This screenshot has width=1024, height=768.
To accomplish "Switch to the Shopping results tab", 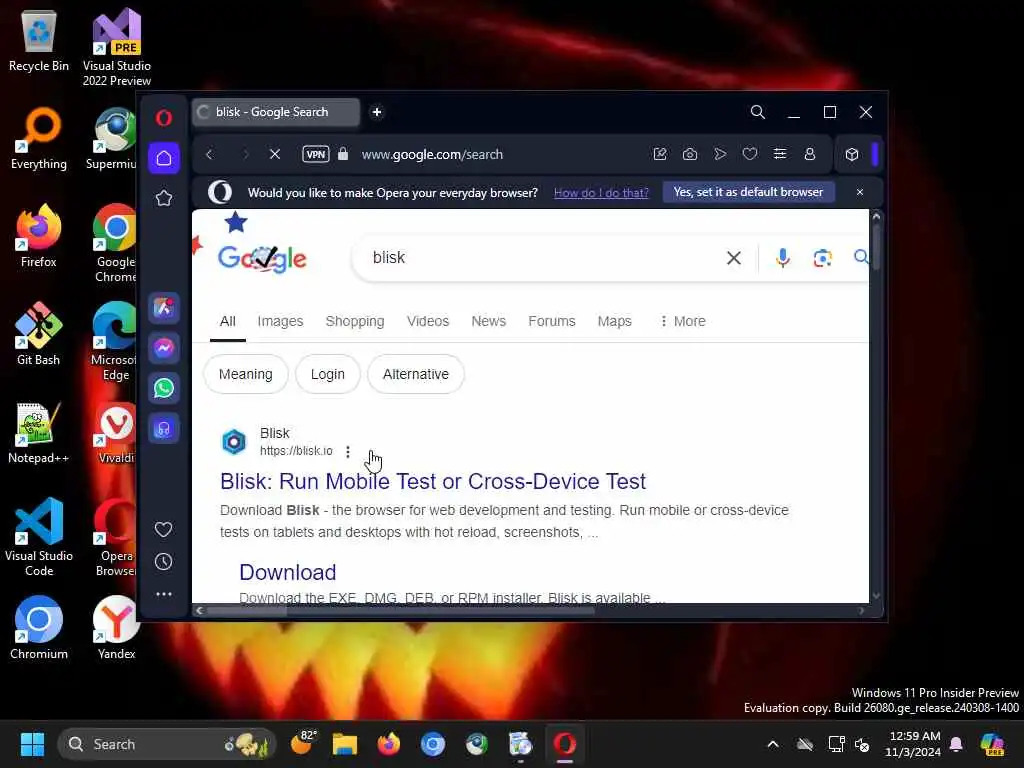I will tap(355, 321).
